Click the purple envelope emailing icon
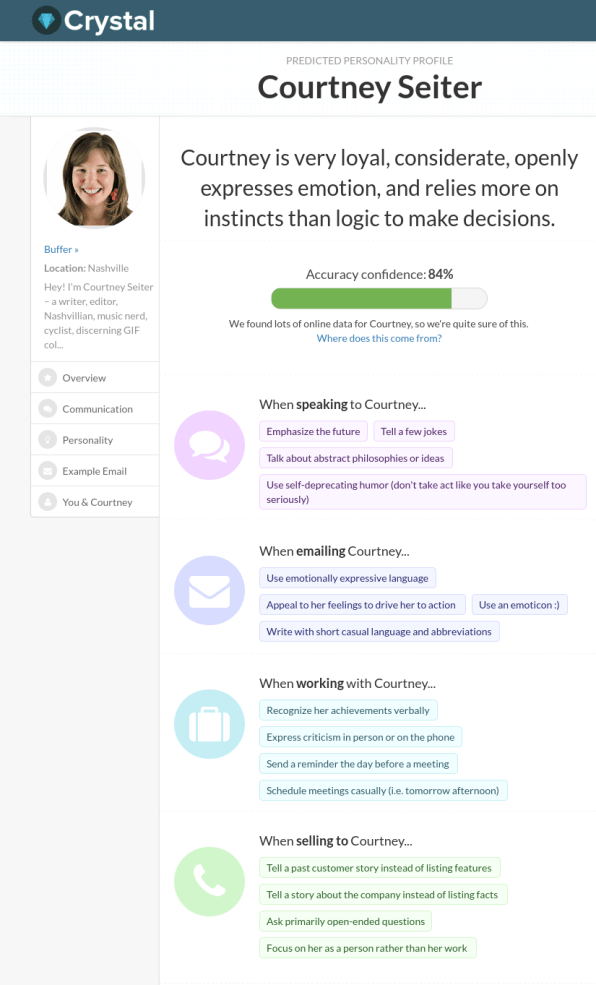Screen dimensions: 596x985 (209, 590)
